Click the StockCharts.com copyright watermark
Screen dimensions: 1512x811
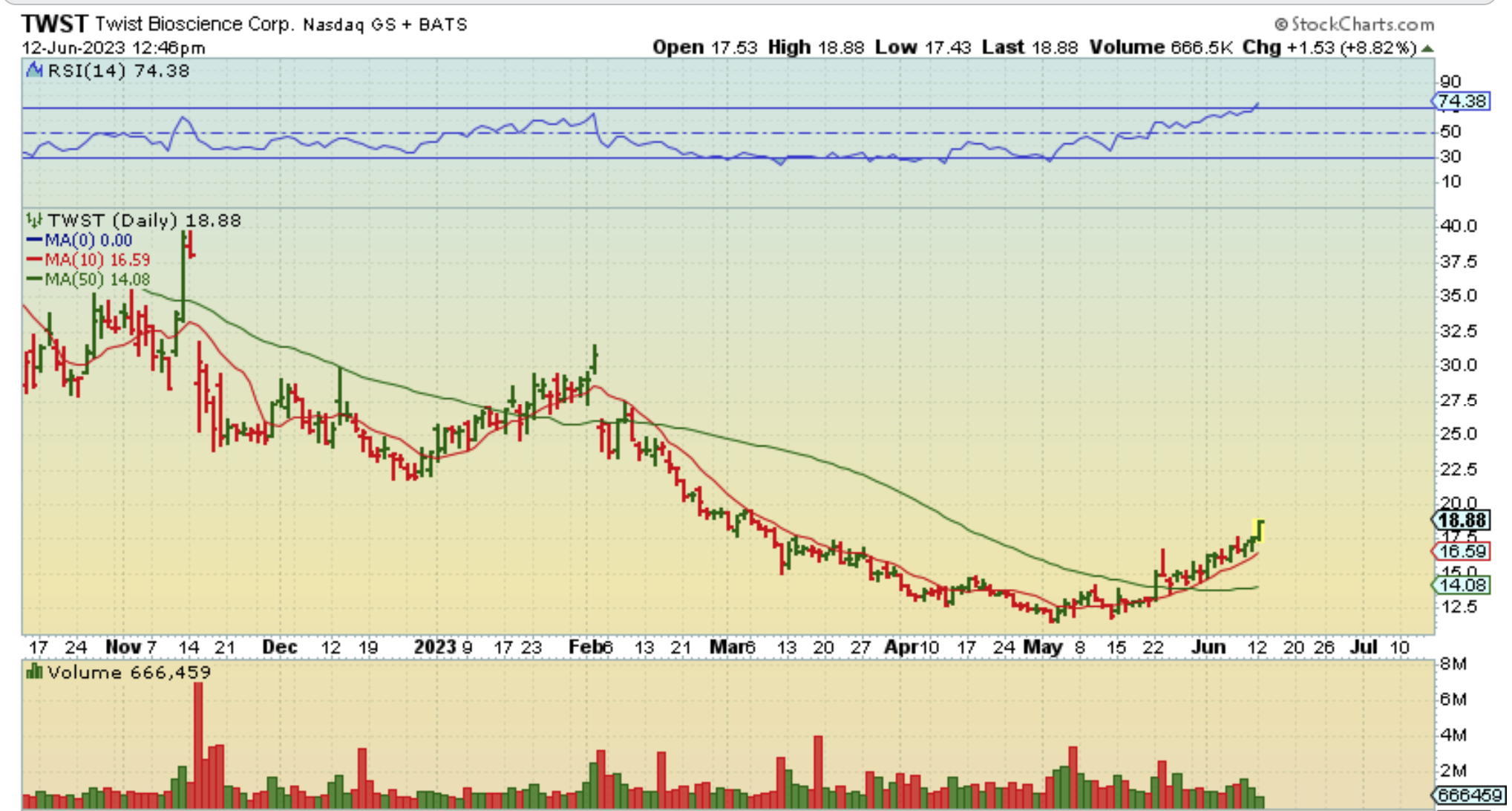click(x=1354, y=25)
